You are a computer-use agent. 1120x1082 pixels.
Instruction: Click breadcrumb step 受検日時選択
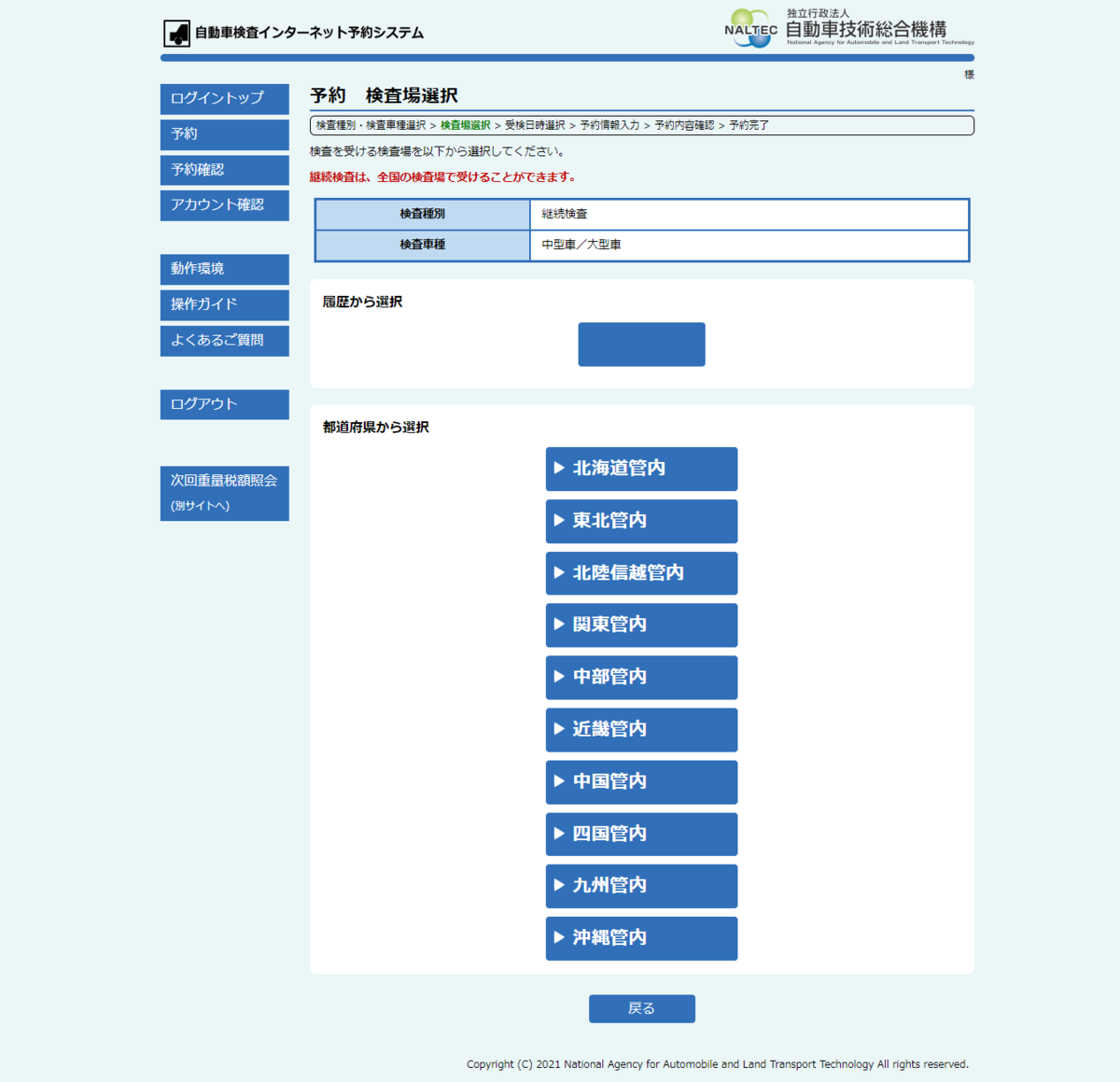coord(535,125)
